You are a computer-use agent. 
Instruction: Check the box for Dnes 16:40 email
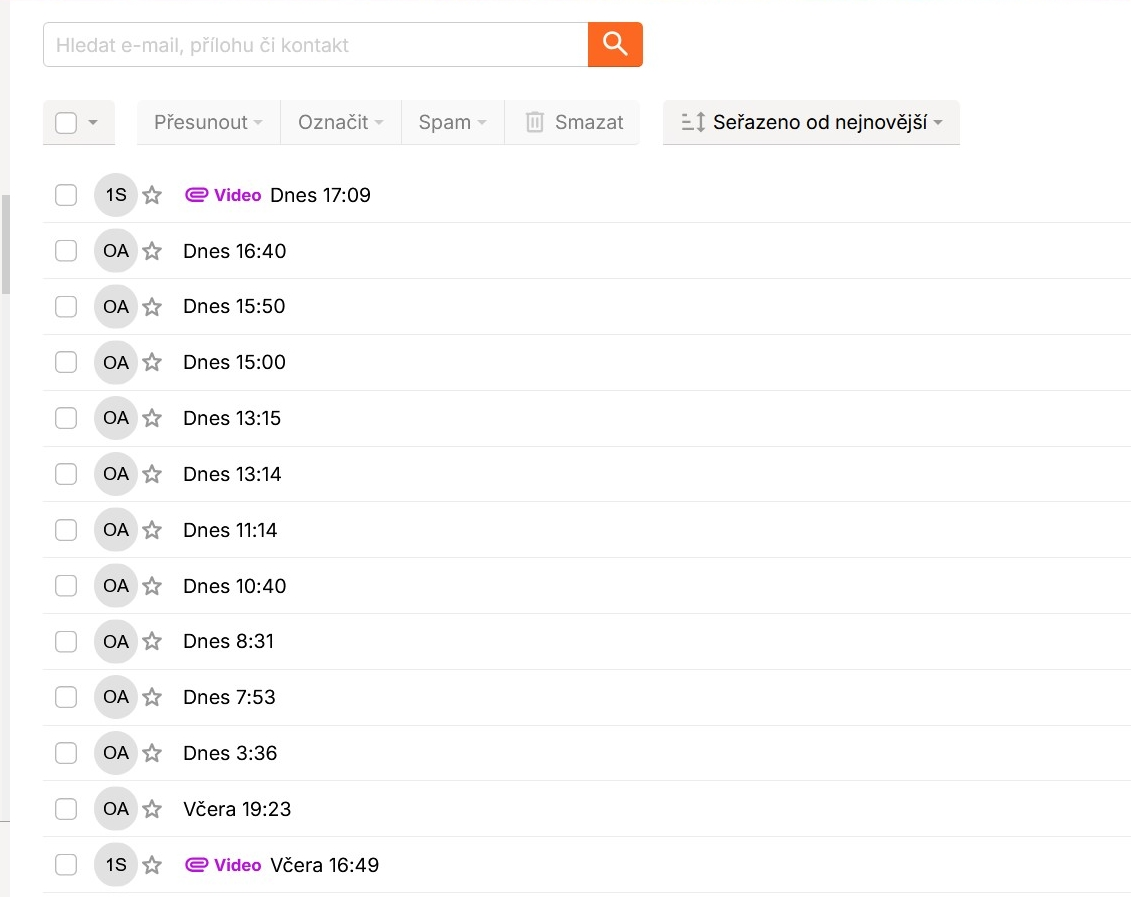[66, 251]
